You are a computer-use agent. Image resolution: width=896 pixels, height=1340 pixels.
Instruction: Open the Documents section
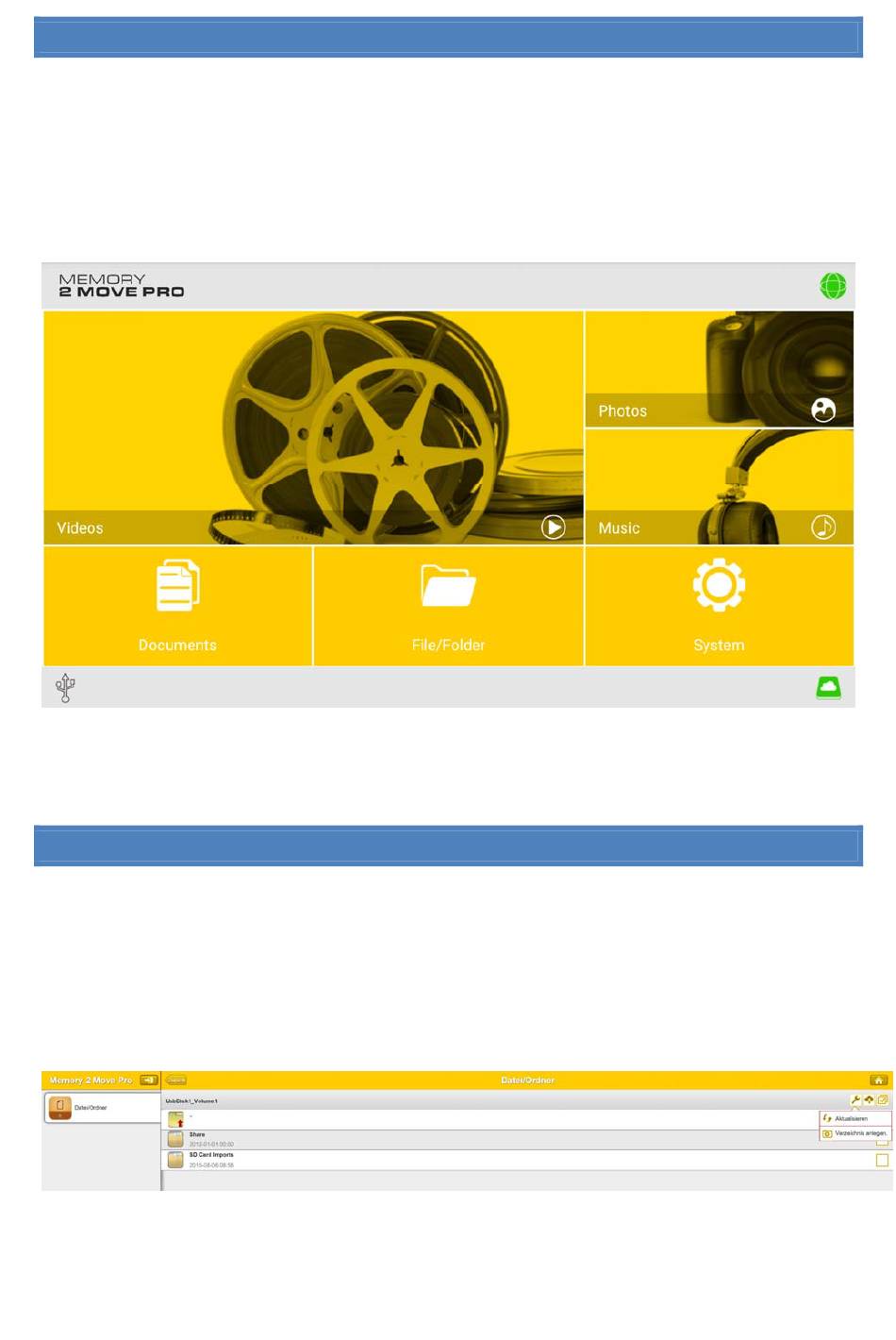coord(177,606)
